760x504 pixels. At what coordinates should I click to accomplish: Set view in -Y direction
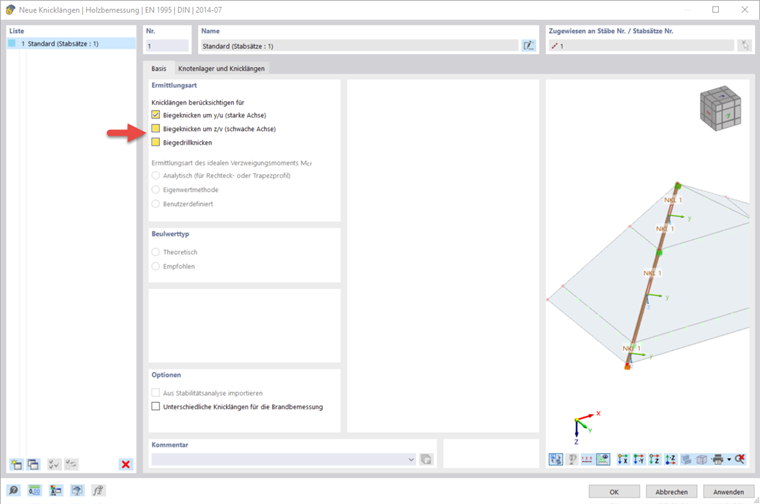(x=639, y=459)
